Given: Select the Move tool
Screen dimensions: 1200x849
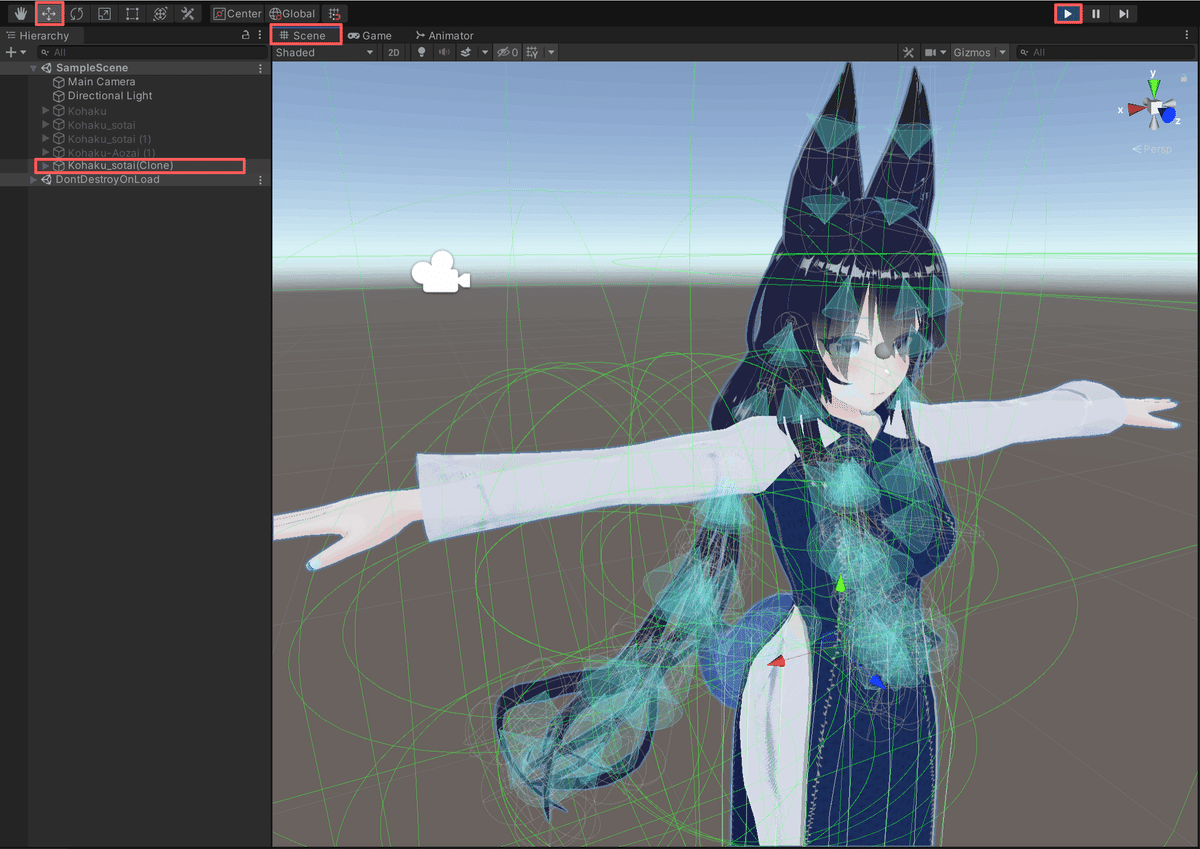Looking at the screenshot, I should 48,14.
